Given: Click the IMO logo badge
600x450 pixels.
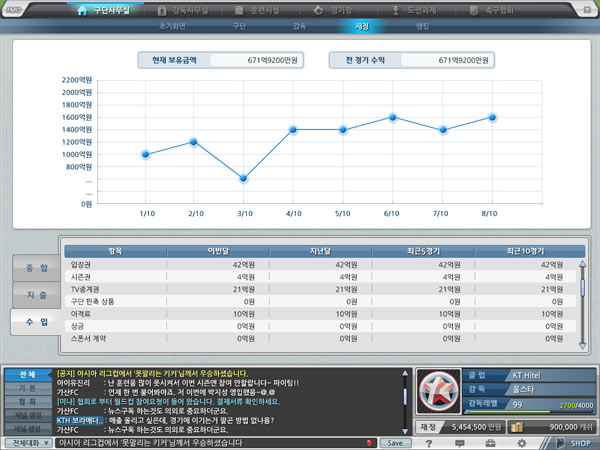Looking at the screenshot, I should [13, 10].
